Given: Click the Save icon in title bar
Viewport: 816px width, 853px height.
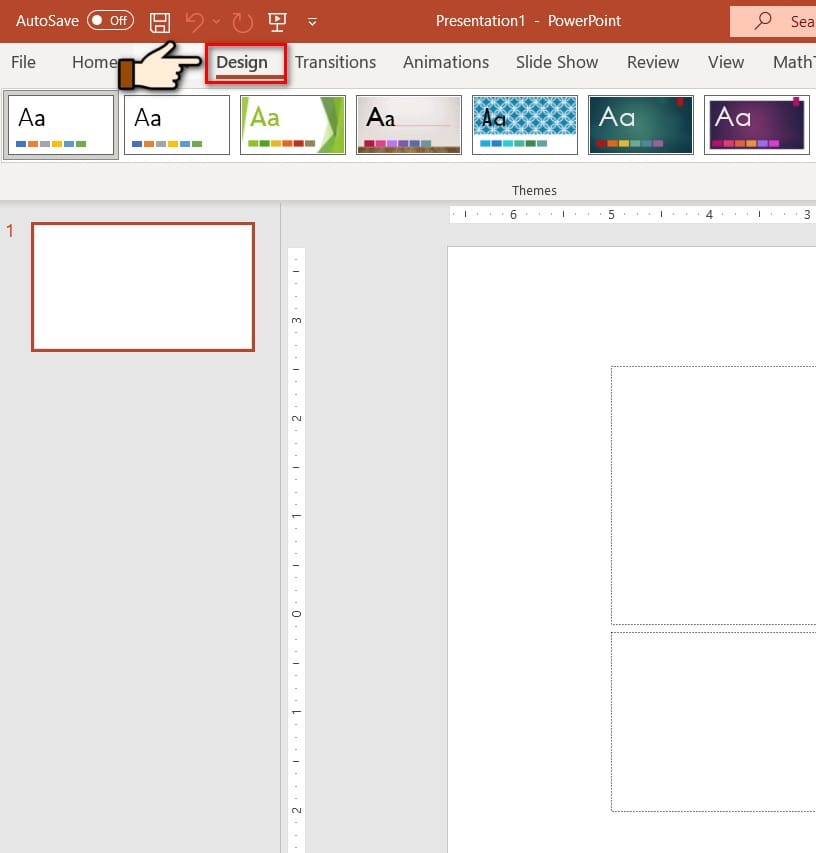Looking at the screenshot, I should point(160,21).
